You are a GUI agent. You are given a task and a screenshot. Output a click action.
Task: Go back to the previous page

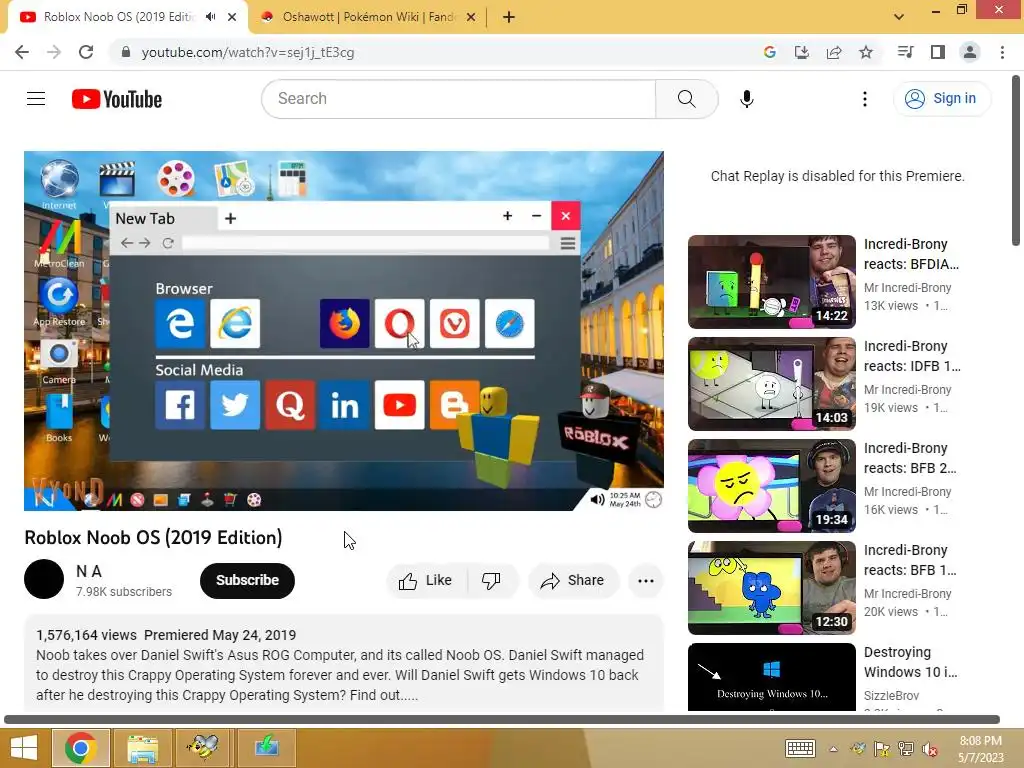click(22, 52)
